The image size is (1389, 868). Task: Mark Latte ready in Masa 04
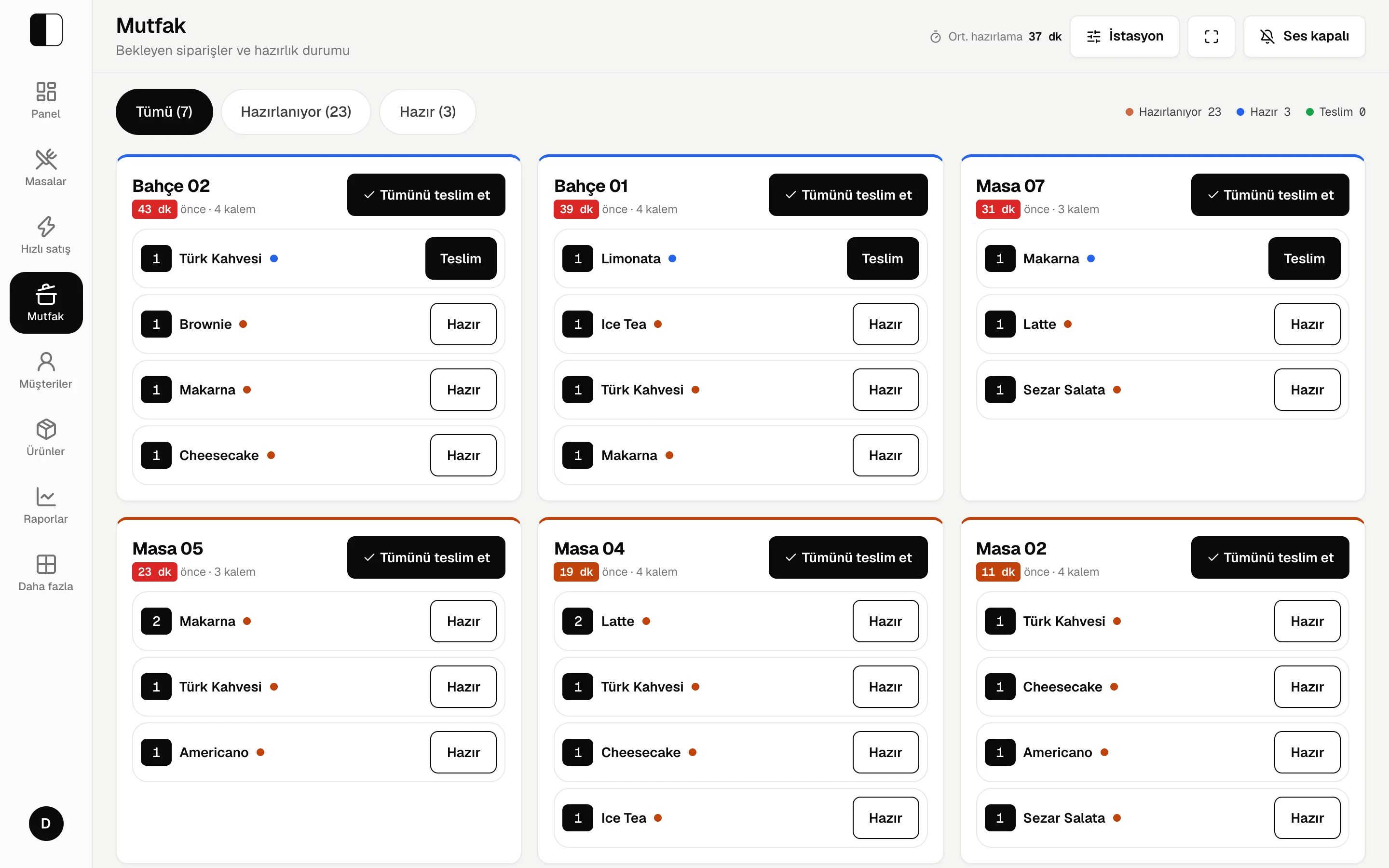pos(885,621)
